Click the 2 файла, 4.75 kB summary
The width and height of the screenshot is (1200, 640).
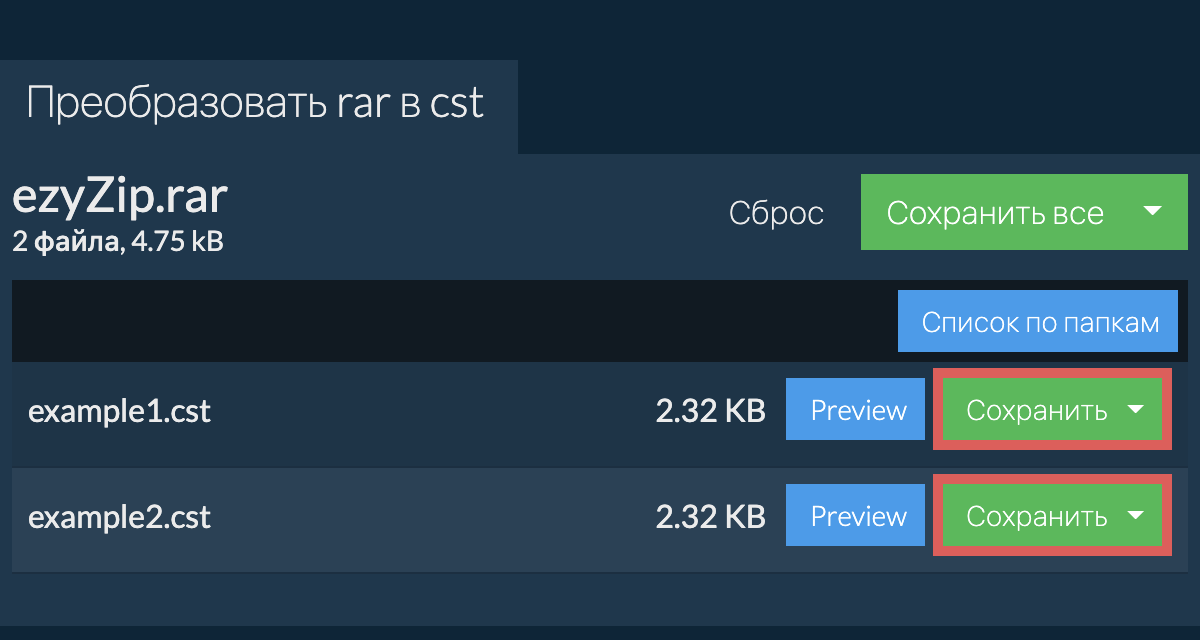[117, 241]
